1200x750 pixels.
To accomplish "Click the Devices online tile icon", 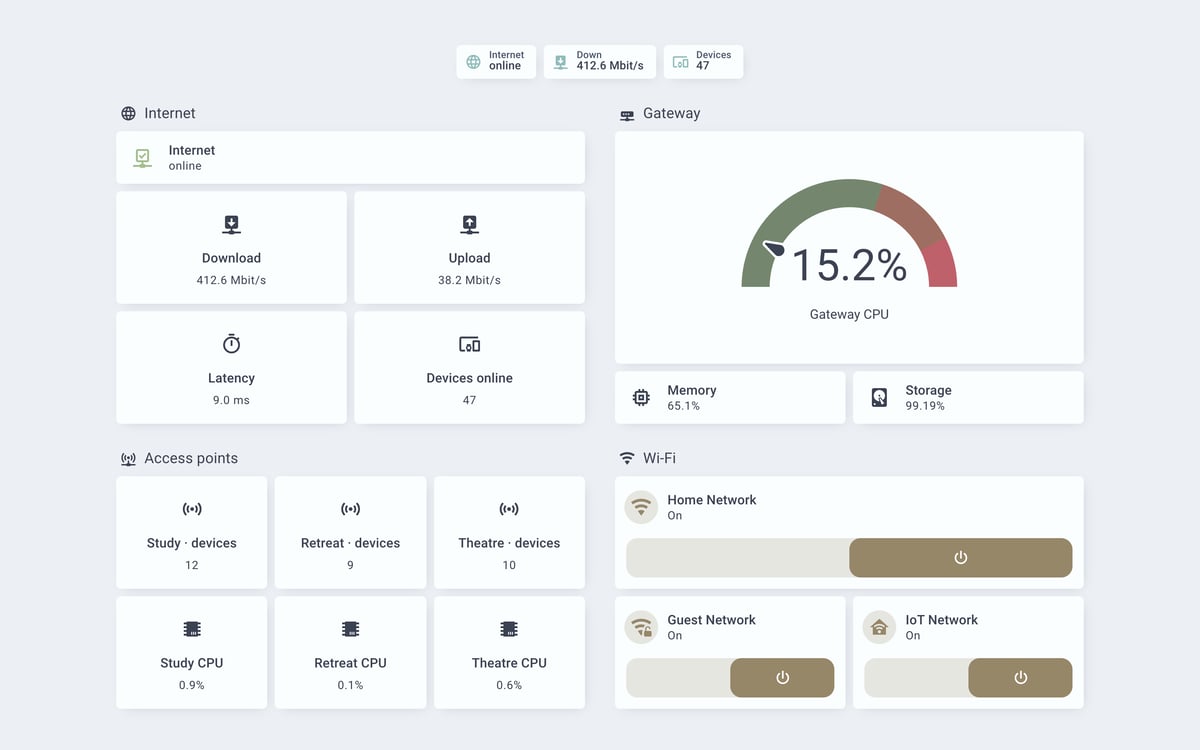I will click(469, 344).
